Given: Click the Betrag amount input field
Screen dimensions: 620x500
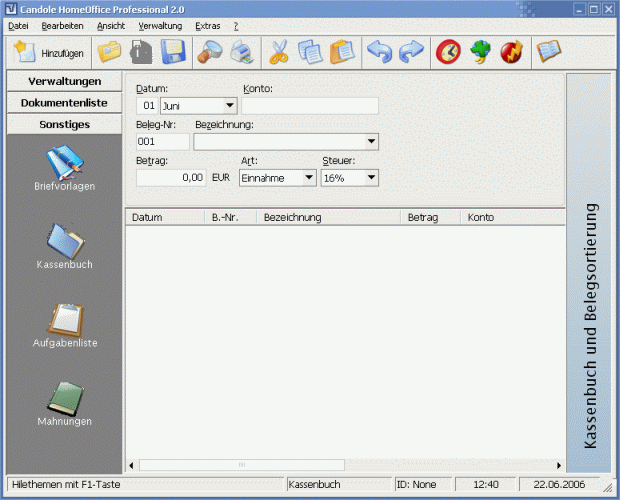Looking at the screenshot, I should [171, 178].
